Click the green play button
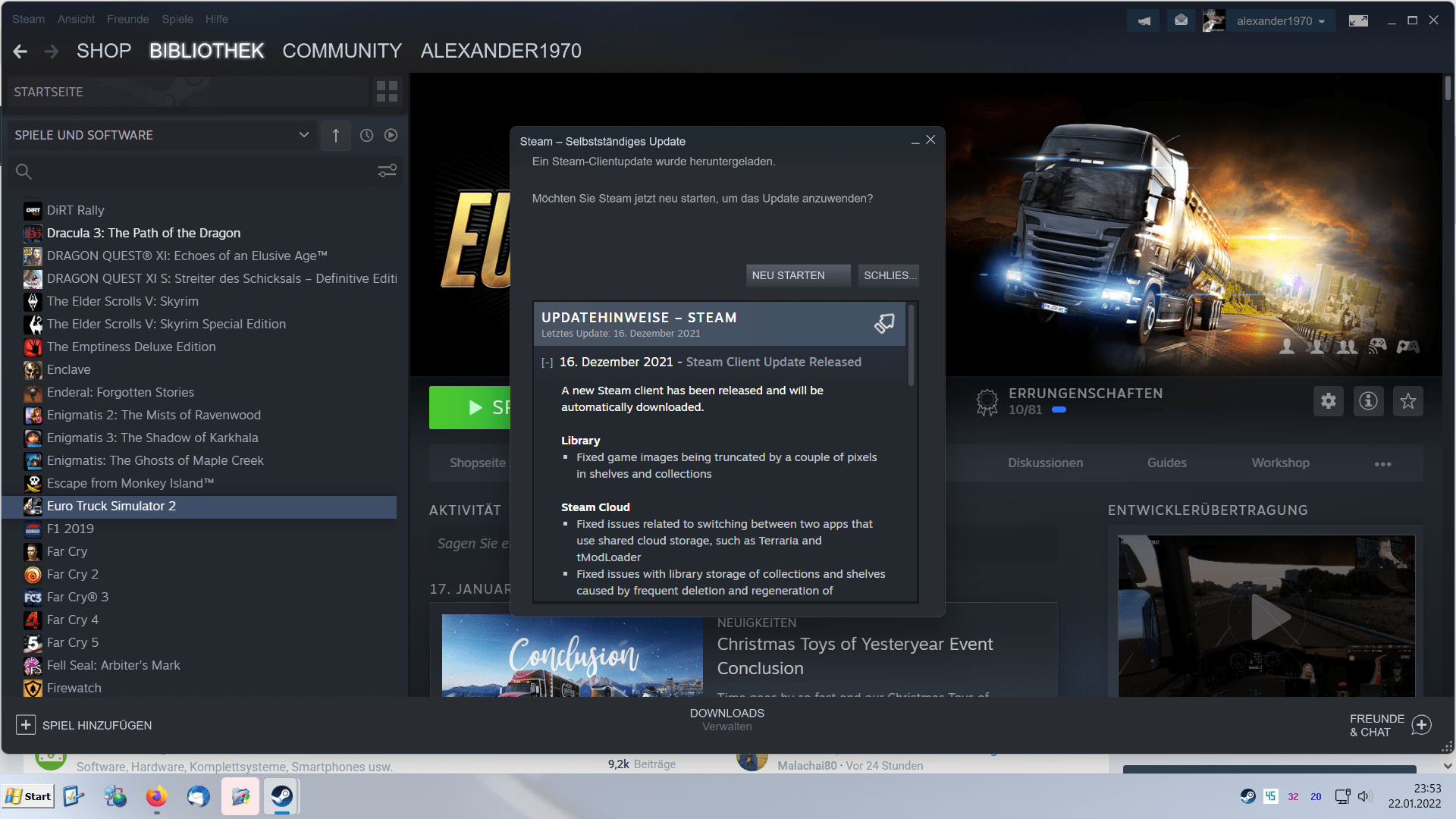1456x819 pixels. pos(470,407)
